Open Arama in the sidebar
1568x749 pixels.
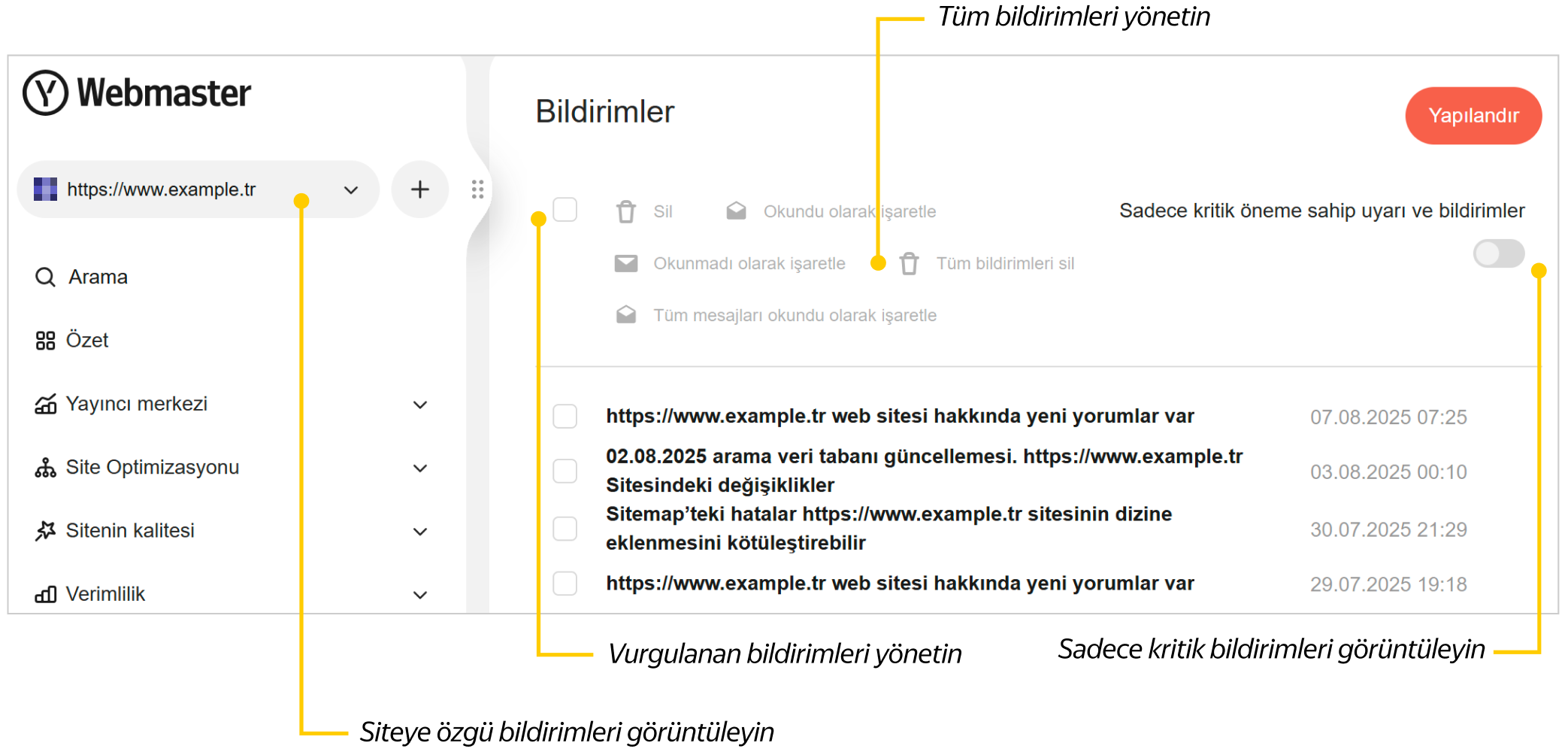pos(98,277)
